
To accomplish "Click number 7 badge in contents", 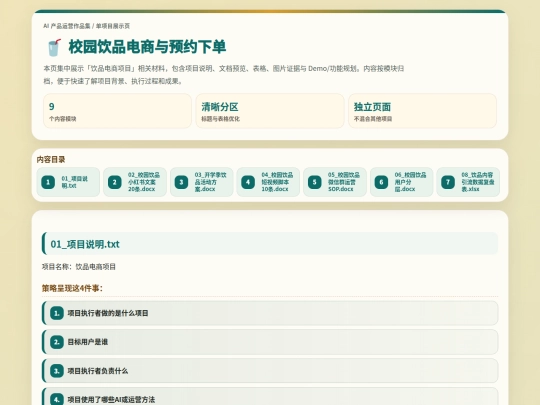I will pyautogui.click(x=448, y=182).
